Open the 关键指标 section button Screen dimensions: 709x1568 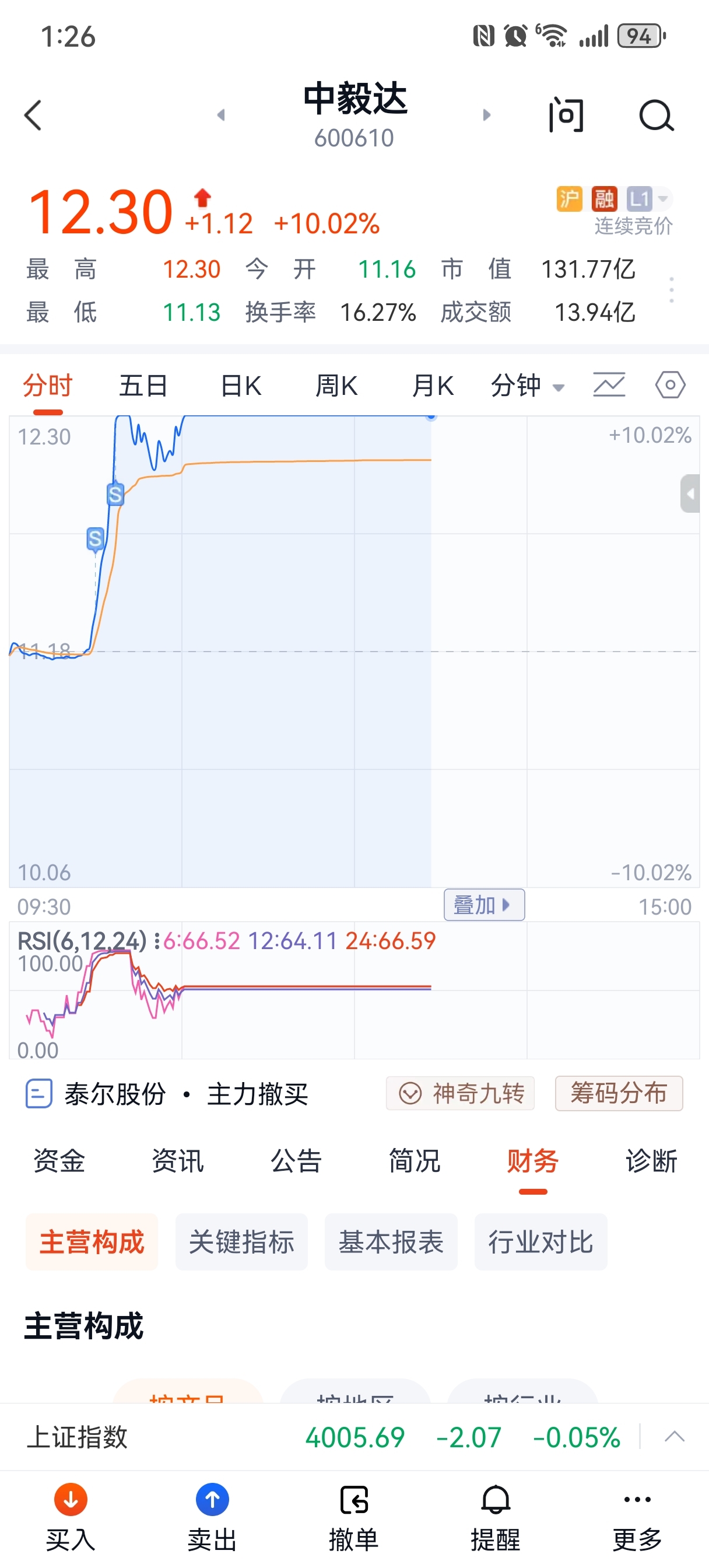tap(241, 1242)
